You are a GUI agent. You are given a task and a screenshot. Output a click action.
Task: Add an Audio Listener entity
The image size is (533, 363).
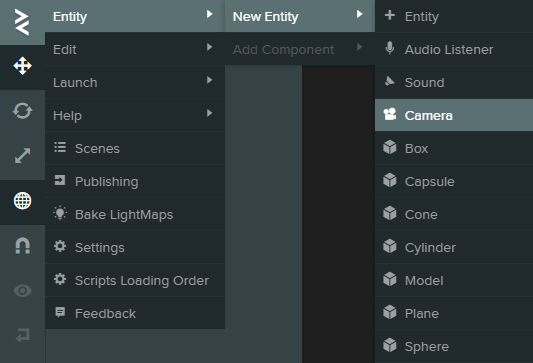(454, 49)
